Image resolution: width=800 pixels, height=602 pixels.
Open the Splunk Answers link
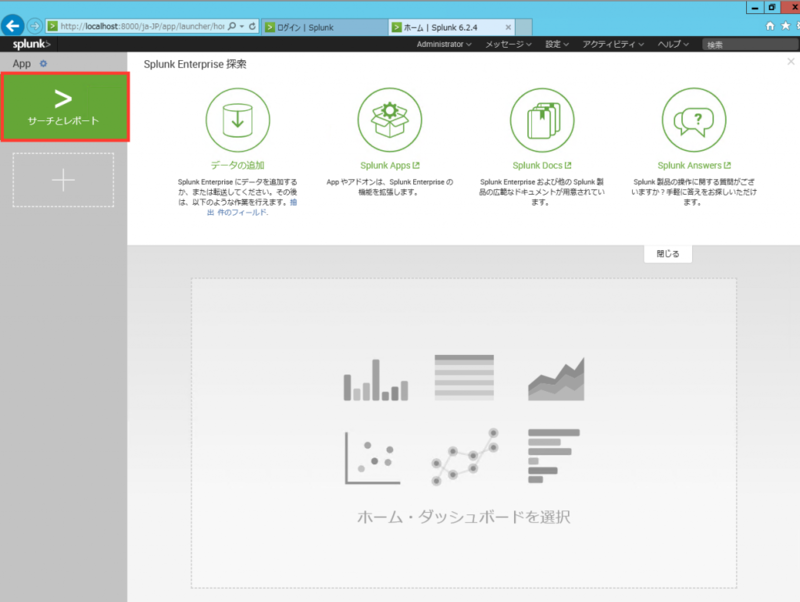[694, 165]
